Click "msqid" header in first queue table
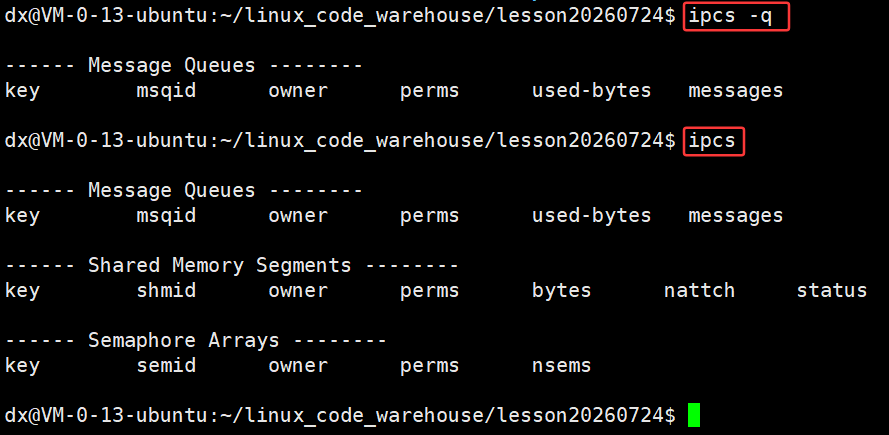Screen dimensions: 889x435 (x=166, y=91)
